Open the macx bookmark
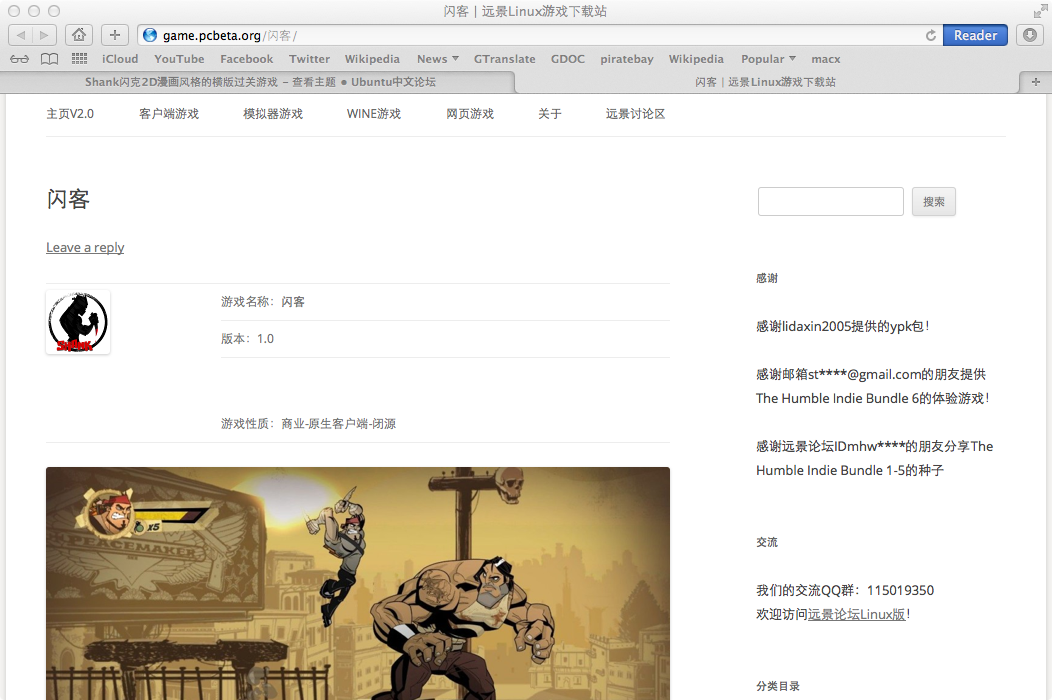This screenshot has height=700, width=1052. 826,59
